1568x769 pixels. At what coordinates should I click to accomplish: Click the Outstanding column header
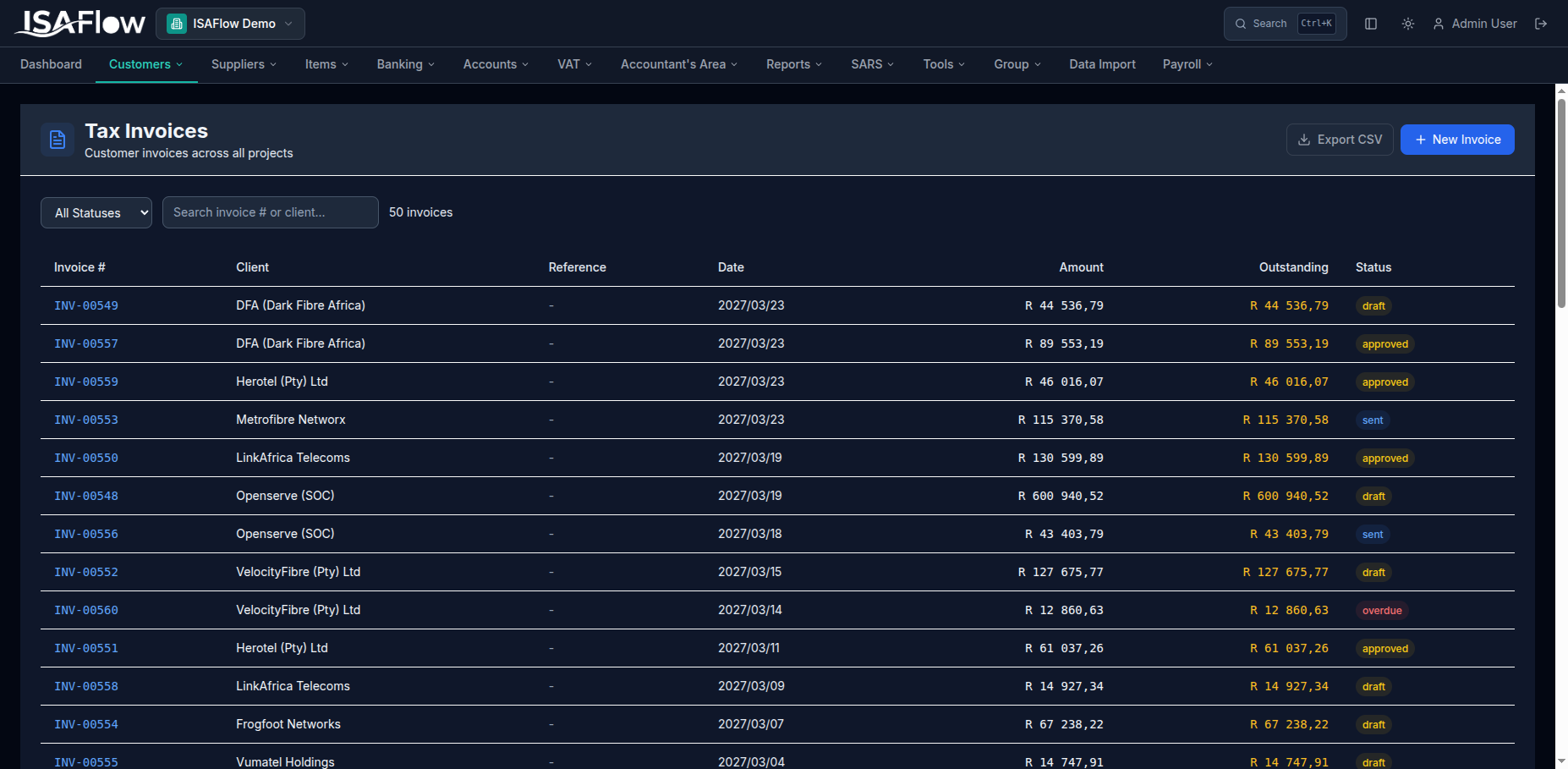coord(1293,267)
